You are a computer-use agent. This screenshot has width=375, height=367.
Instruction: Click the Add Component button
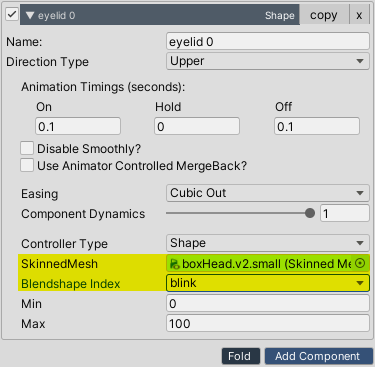click(319, 356)
